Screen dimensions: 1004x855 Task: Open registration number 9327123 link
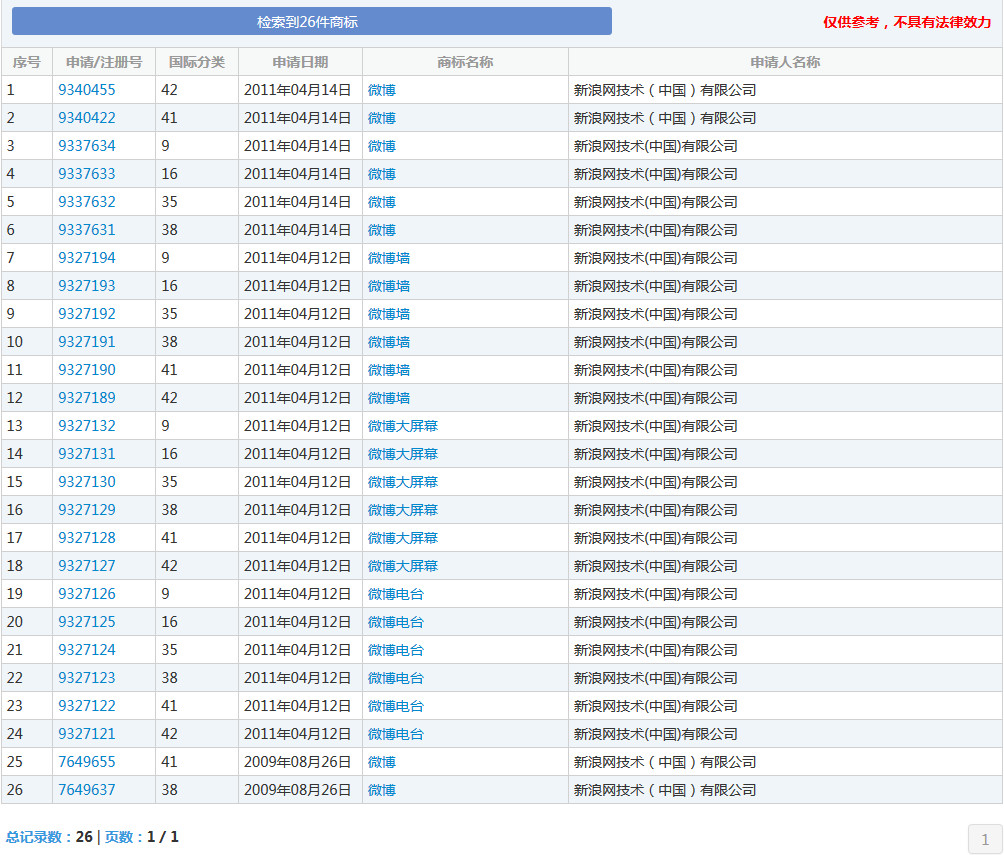coord(86,678)
